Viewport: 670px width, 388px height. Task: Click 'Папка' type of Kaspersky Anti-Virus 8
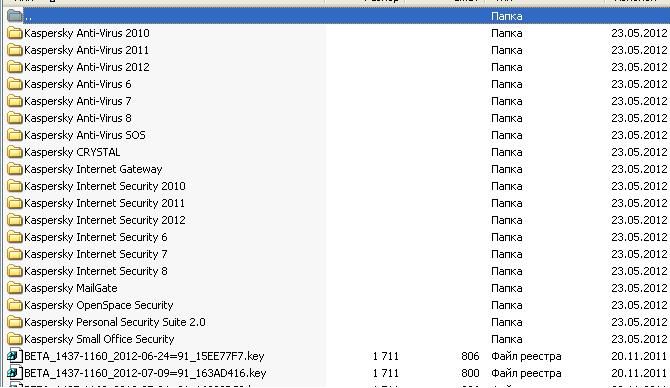(x=506, y=118)
